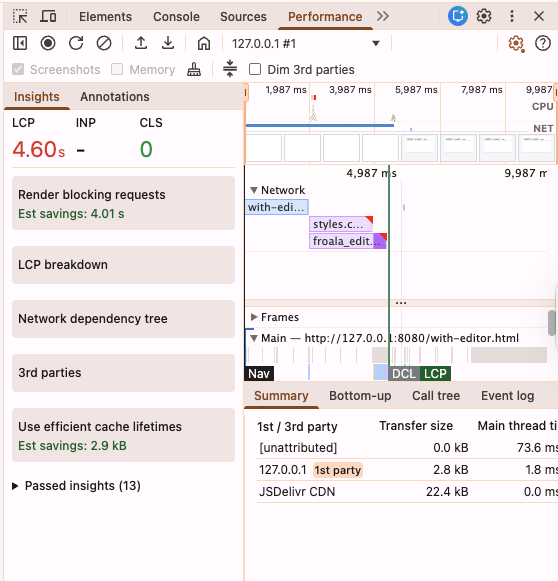Screen dimensions: 558x581
Task: Activate the inspect element picker icon
Action: pyautogui.click(x=20, y=17)
